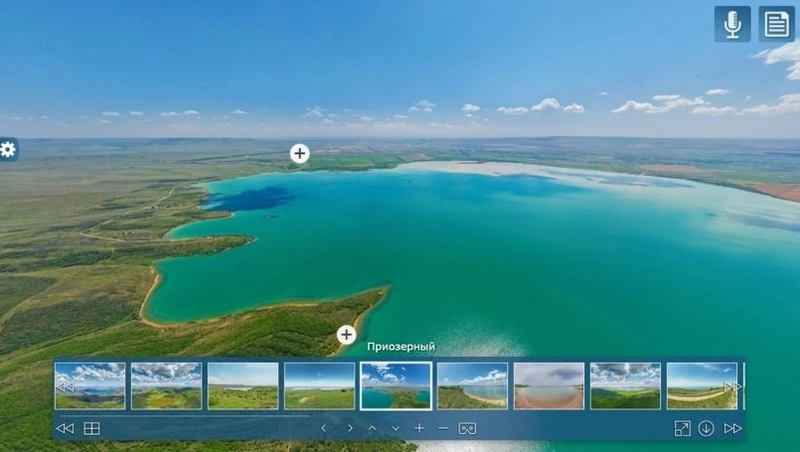Pan the view left with chevron
The width and height of the screenshot is (800, 452).
click(323, 429)
